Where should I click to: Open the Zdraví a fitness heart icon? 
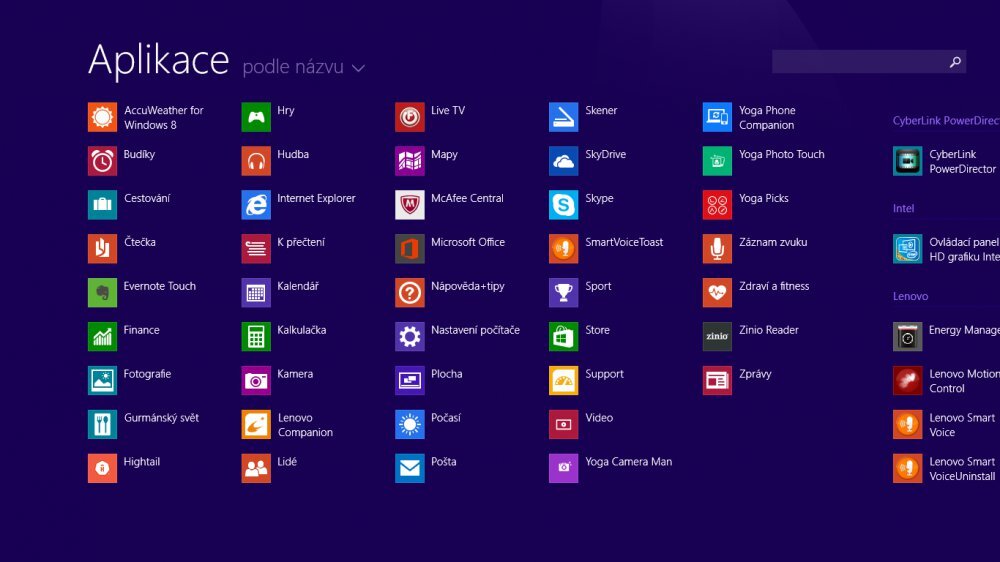click(x=717, y=293)
